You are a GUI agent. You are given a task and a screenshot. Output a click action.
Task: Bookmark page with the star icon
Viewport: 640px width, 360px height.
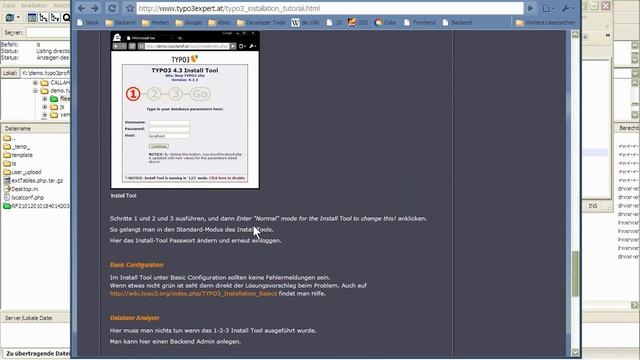coord(130,8)
